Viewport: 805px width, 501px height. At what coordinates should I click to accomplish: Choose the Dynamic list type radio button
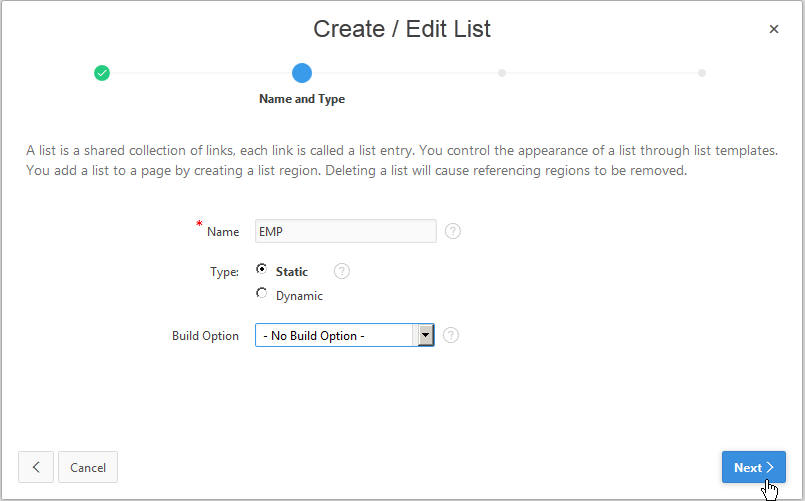tap(262, 294)
